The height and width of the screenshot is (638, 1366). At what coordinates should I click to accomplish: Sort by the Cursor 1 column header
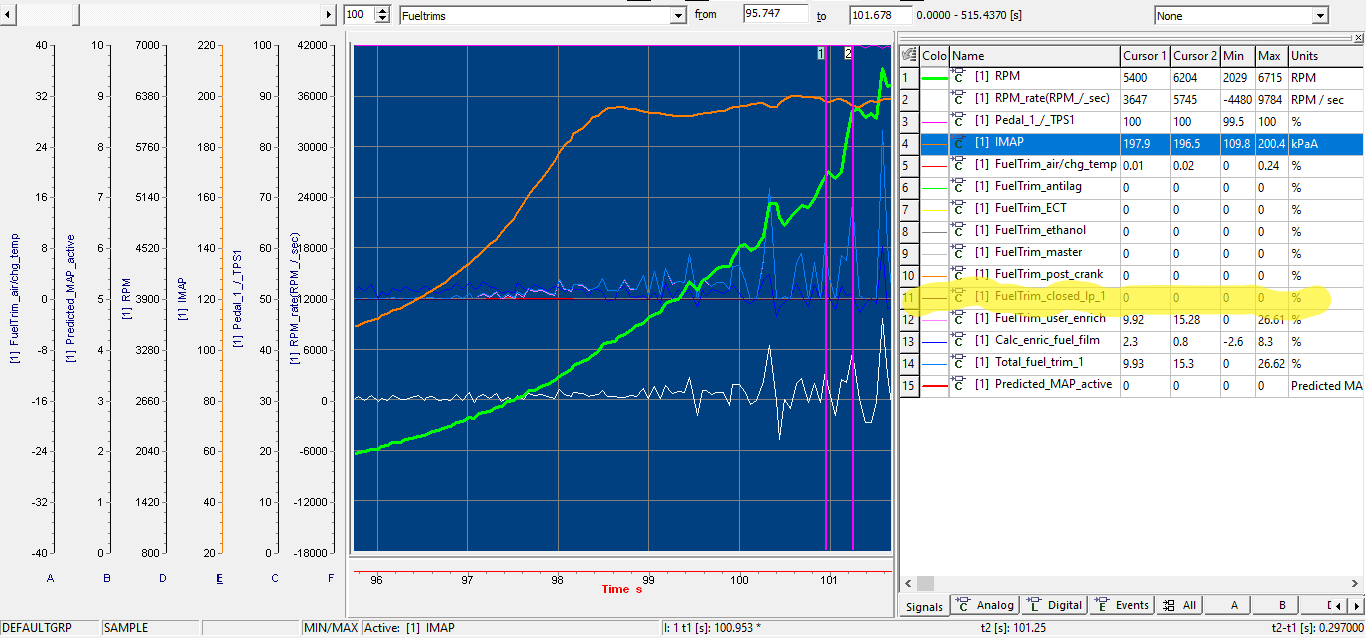(1144, 56)
